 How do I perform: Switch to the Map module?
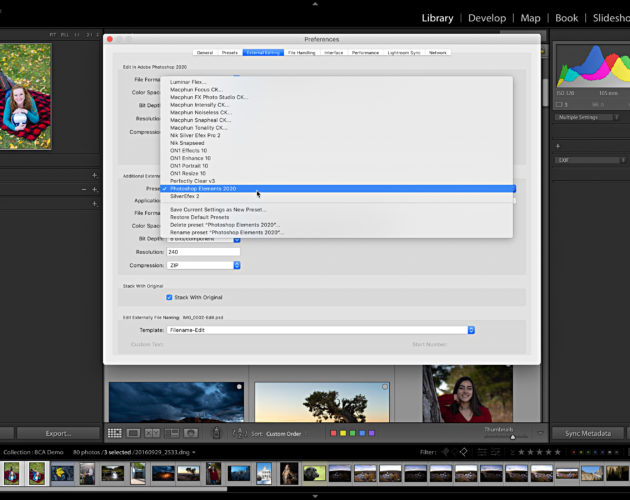(530, 18)
